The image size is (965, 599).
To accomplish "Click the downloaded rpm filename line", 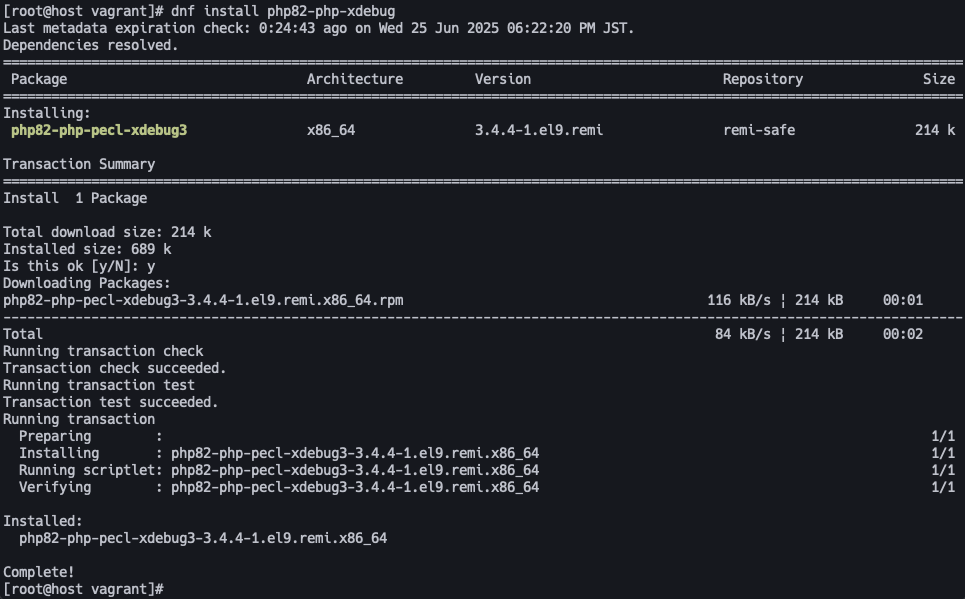I will 203,300.
